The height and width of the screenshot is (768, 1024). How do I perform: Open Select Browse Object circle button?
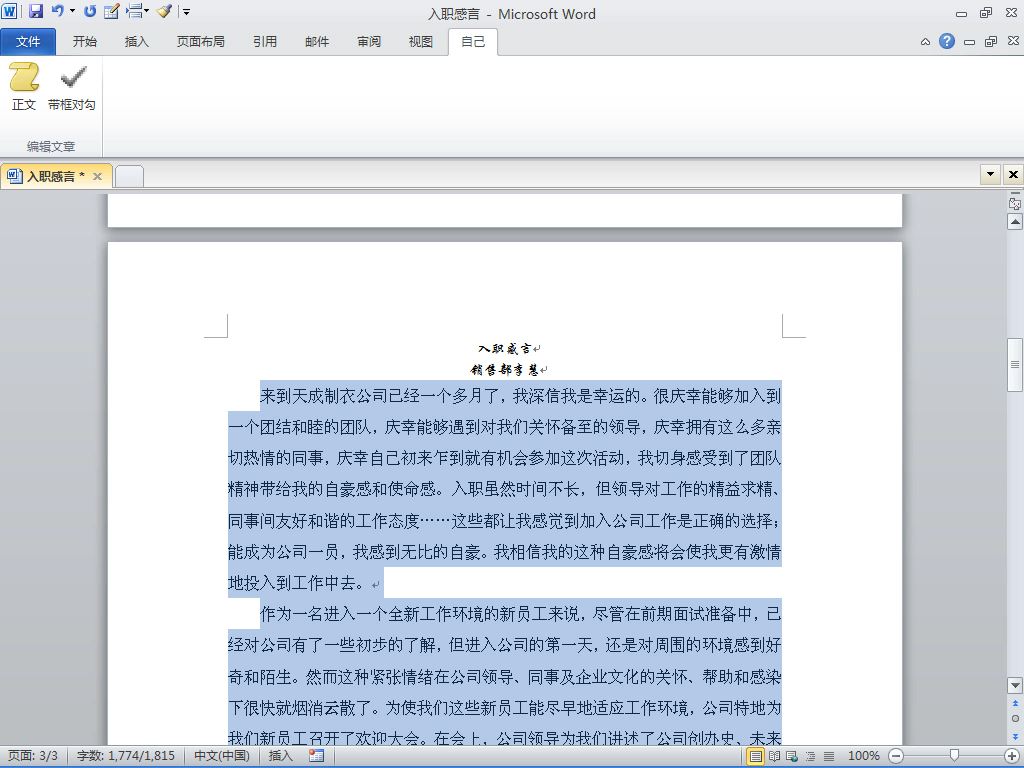click(1015, 718)
